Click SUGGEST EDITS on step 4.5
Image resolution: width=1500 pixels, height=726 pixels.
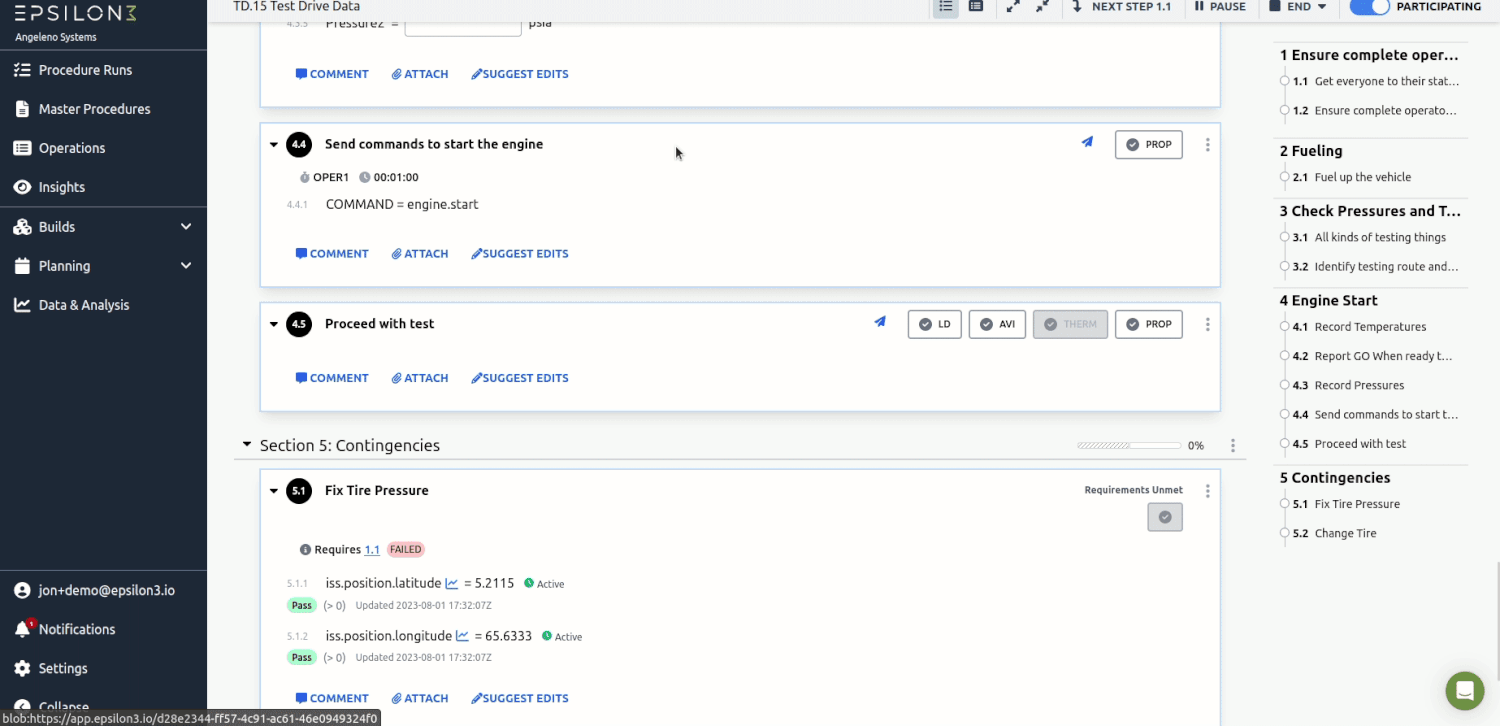(x=519, y=377)
